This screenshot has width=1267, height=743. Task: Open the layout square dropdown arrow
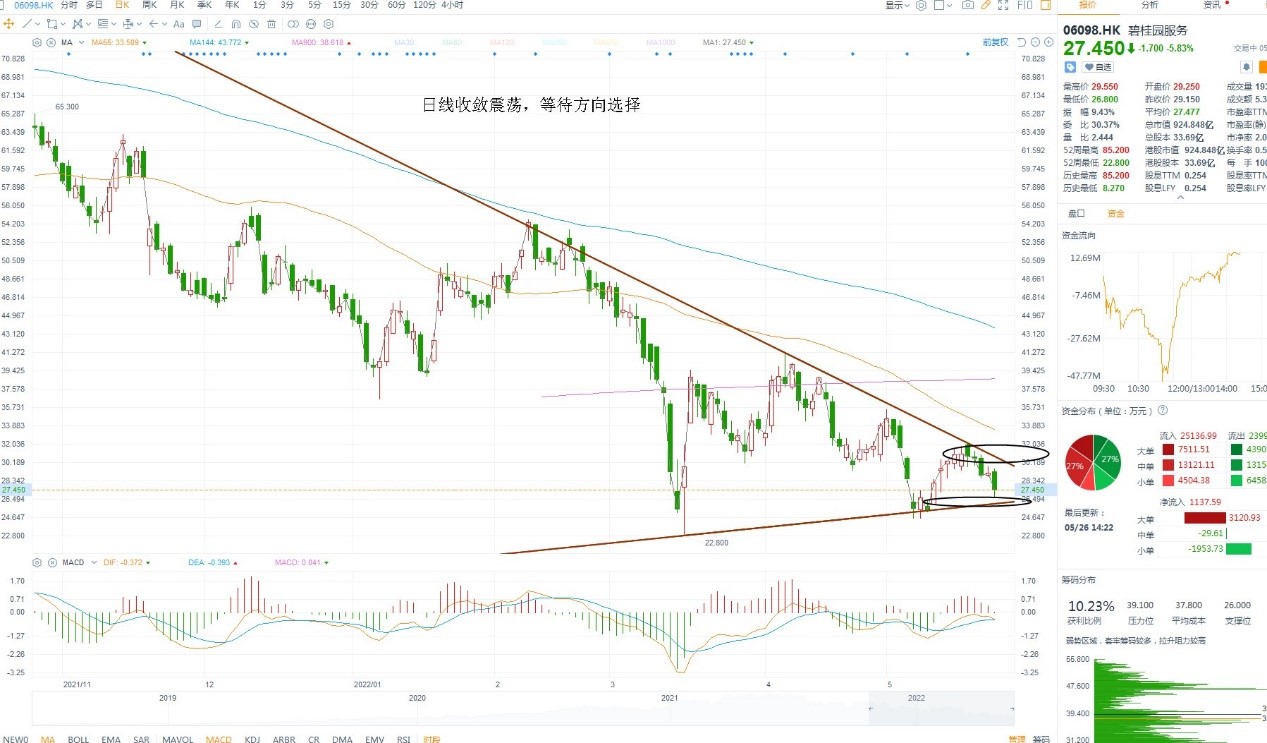click(x=950, y=5)
